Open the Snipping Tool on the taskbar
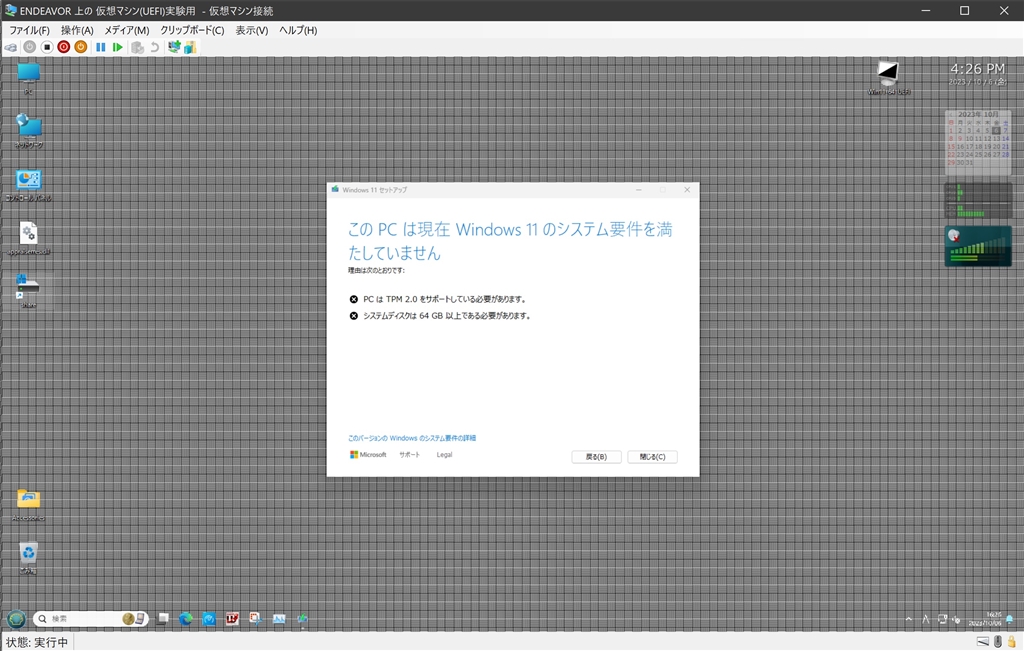The height and width of the screenshot is (651, 1024). point(255,618)
